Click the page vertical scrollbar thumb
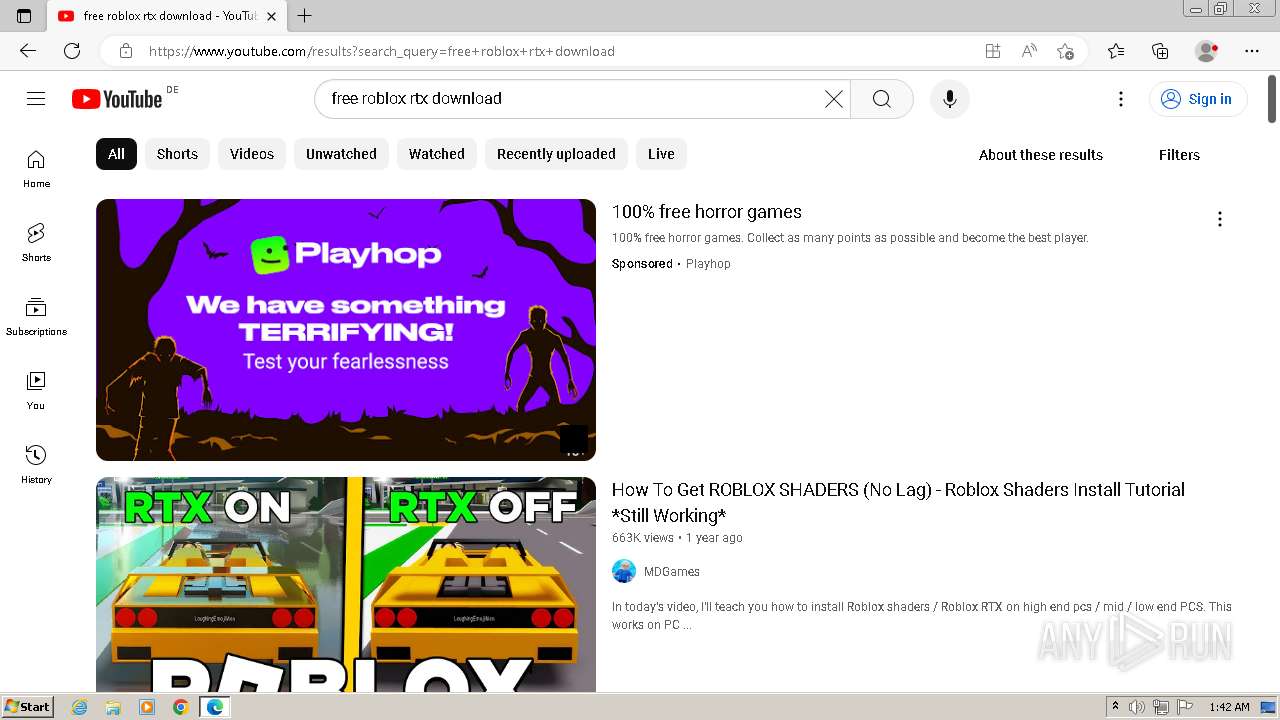1280x720 pixels. (x=1272, y=98)
